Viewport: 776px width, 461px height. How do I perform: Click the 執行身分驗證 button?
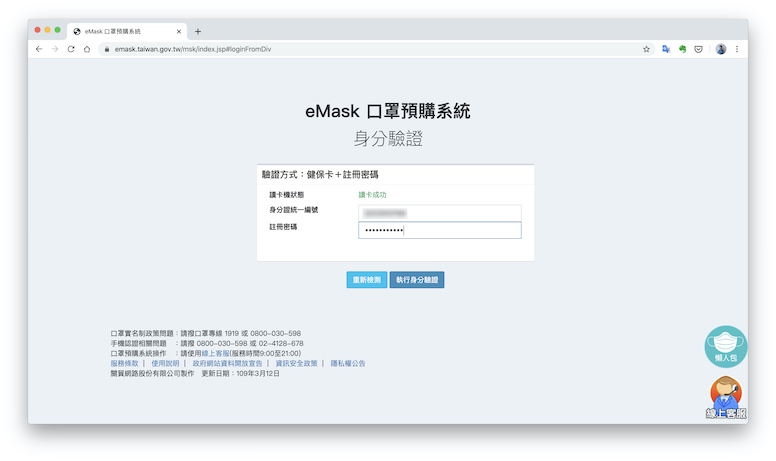(417, 280)
